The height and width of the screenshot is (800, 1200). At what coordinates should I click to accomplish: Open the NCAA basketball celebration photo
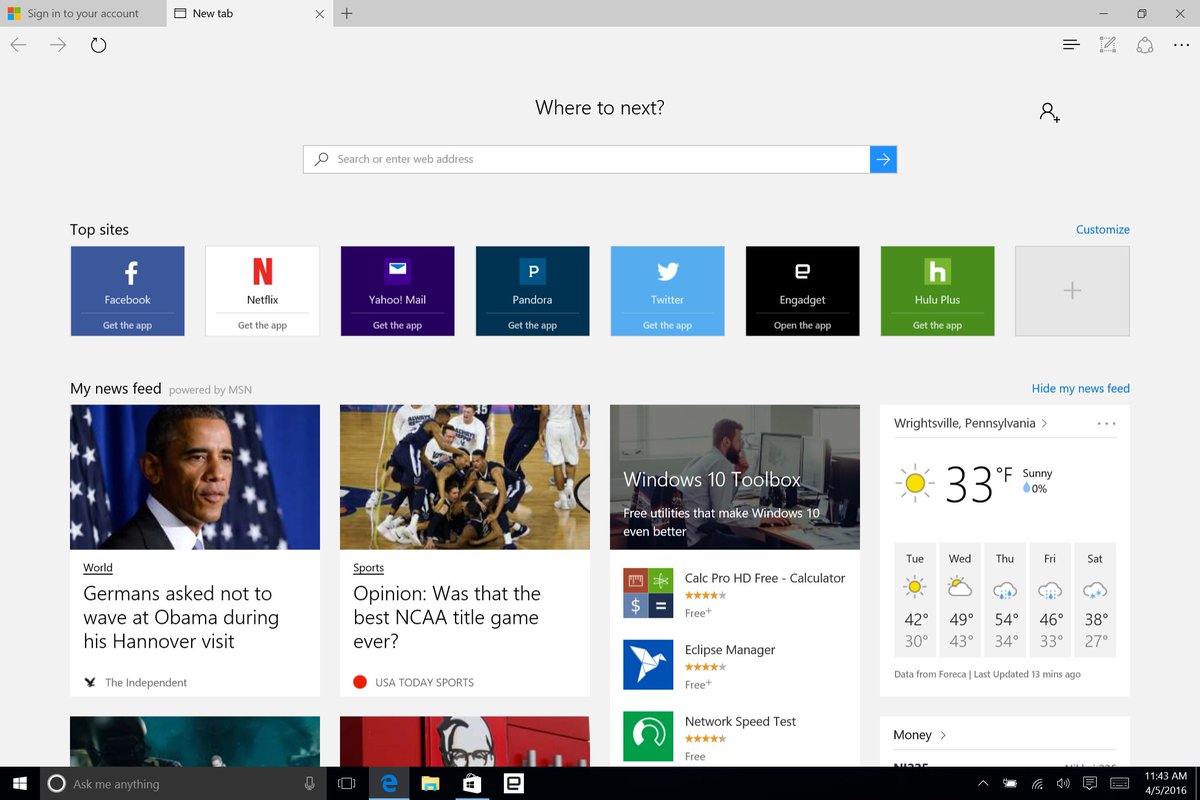click(x=465, y=477)
